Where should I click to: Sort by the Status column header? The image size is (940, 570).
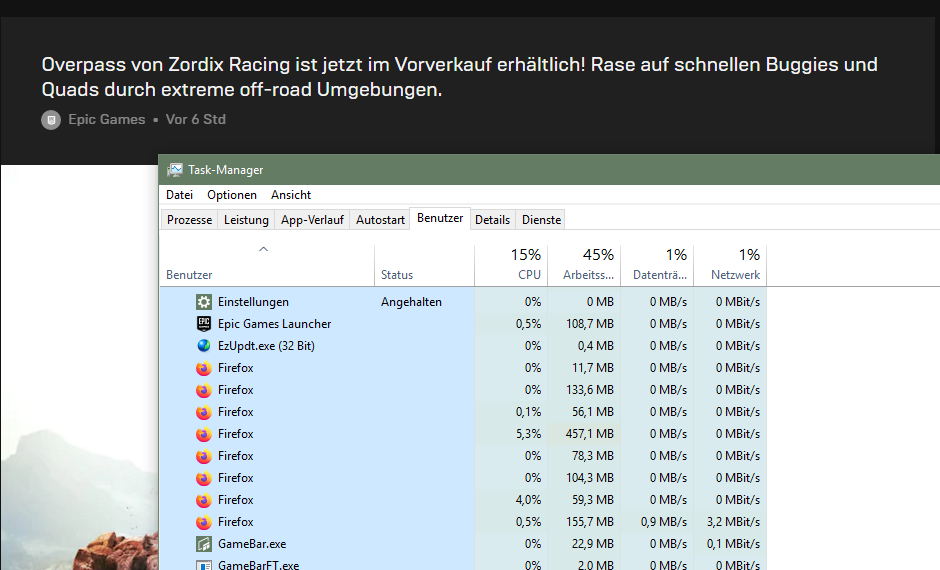click(x=424, y=266)
